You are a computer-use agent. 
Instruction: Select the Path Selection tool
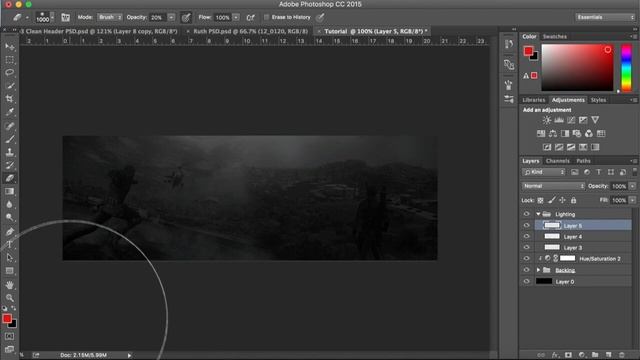[9, 258]
